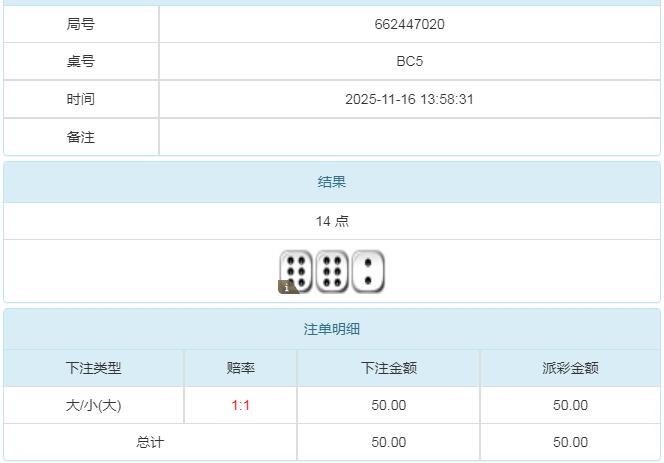The image size is (664, 463).
Task: Click the 总计 total row label
Action: (x=150, y=442)
